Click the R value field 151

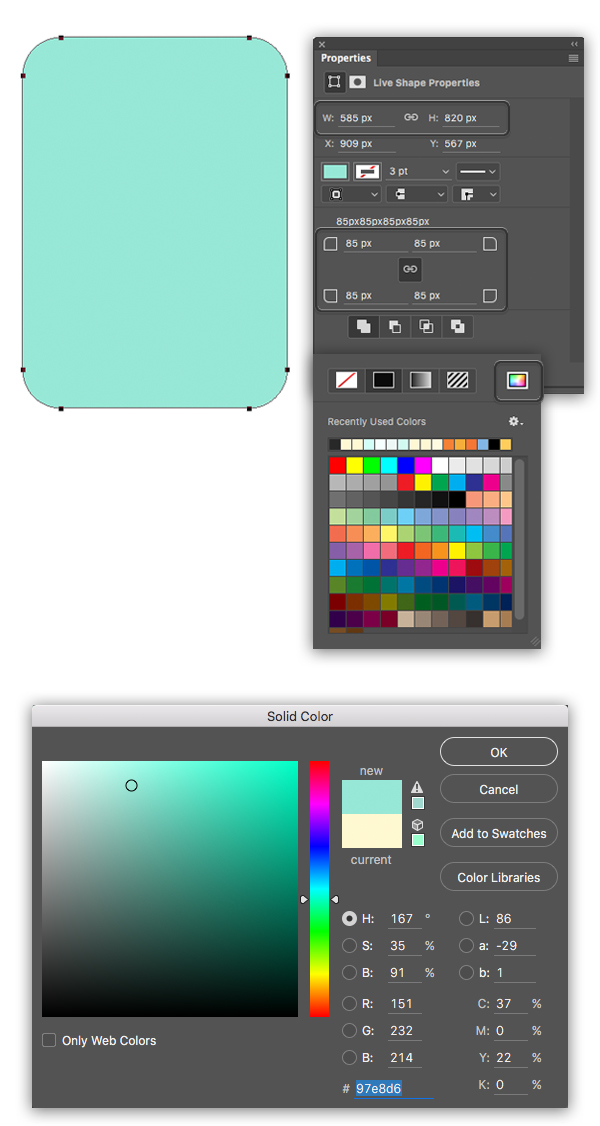coord(405,1003)
